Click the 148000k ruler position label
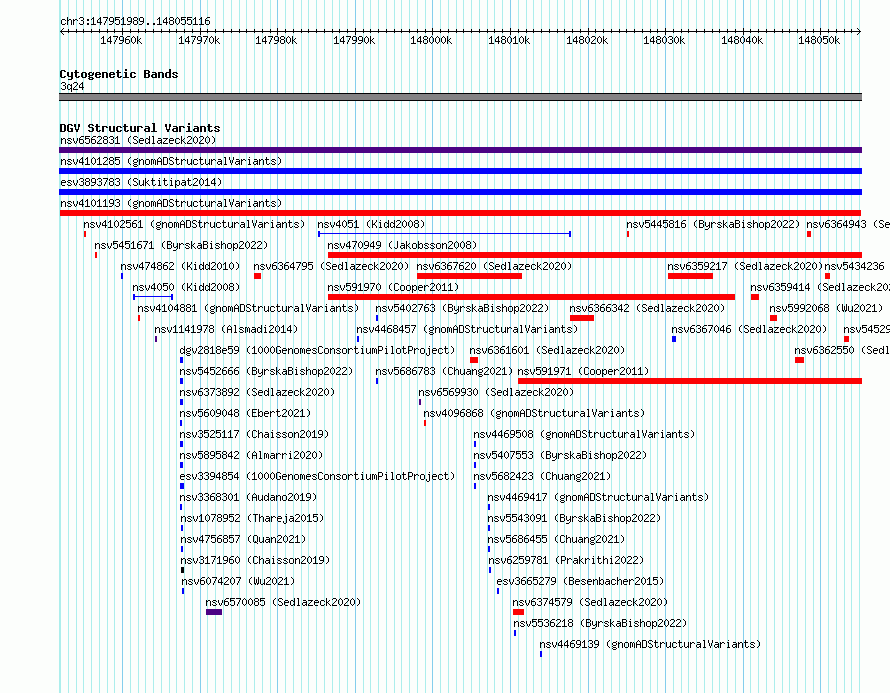This screenshot has height=693, width=890. [x=431, y=40]
